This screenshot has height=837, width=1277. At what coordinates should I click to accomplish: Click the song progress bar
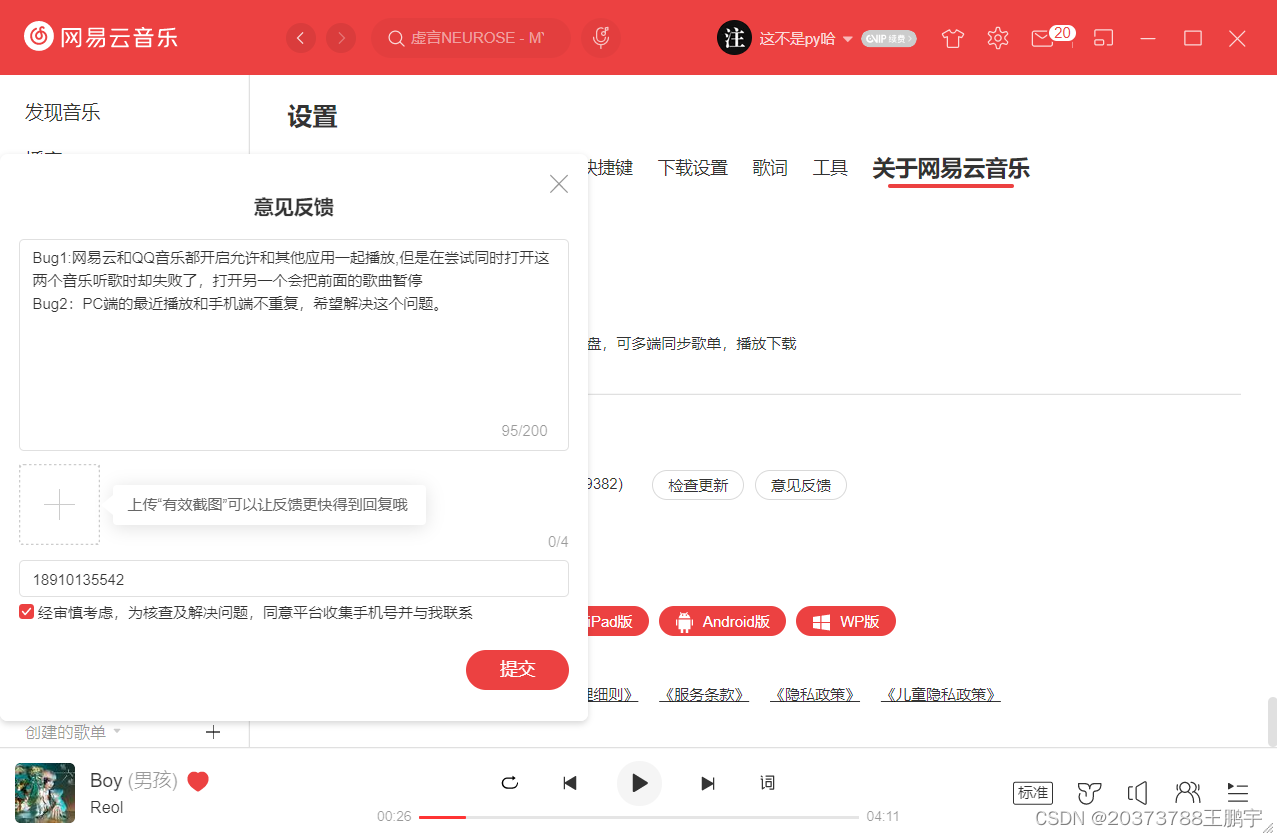(640, 817)
